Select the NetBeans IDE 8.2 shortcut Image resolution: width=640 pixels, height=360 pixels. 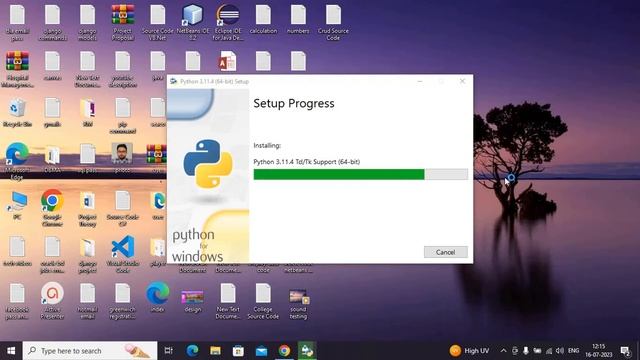pyautogui.click(x=193, y=22)
